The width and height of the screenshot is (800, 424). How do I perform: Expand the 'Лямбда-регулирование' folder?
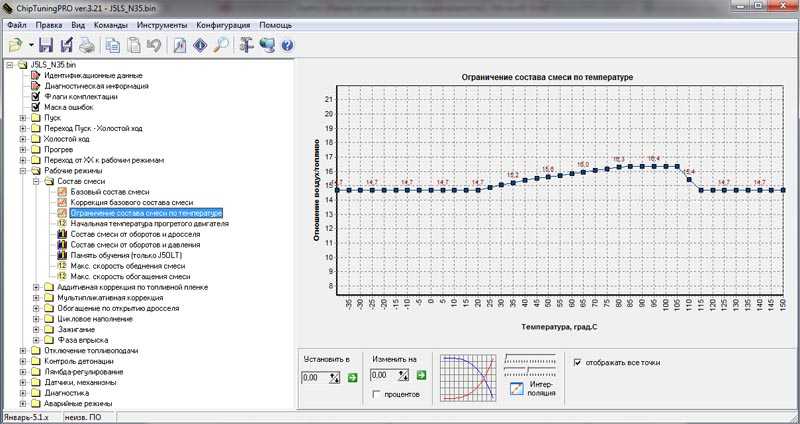click(x=23, y=372)
